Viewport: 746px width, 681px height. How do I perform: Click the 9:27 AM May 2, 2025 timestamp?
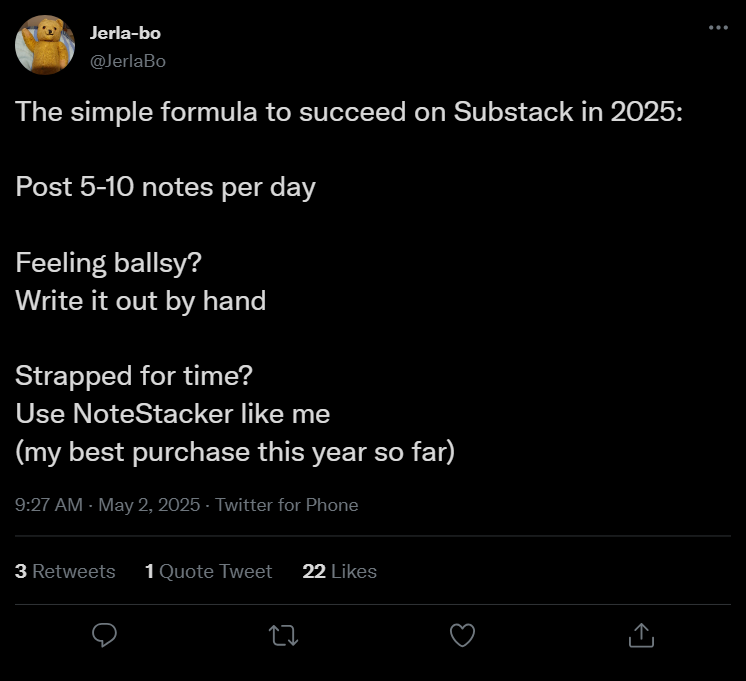[x=107, y=505]
